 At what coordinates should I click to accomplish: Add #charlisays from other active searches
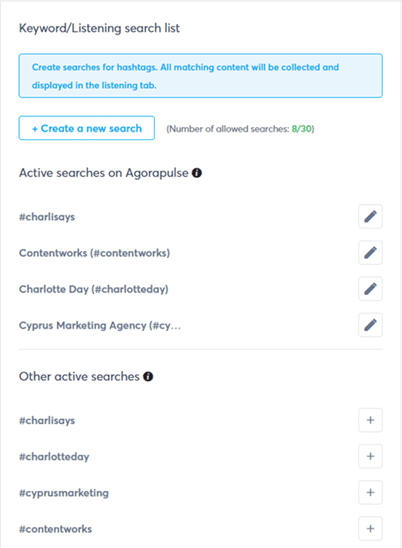coord(370,420)
